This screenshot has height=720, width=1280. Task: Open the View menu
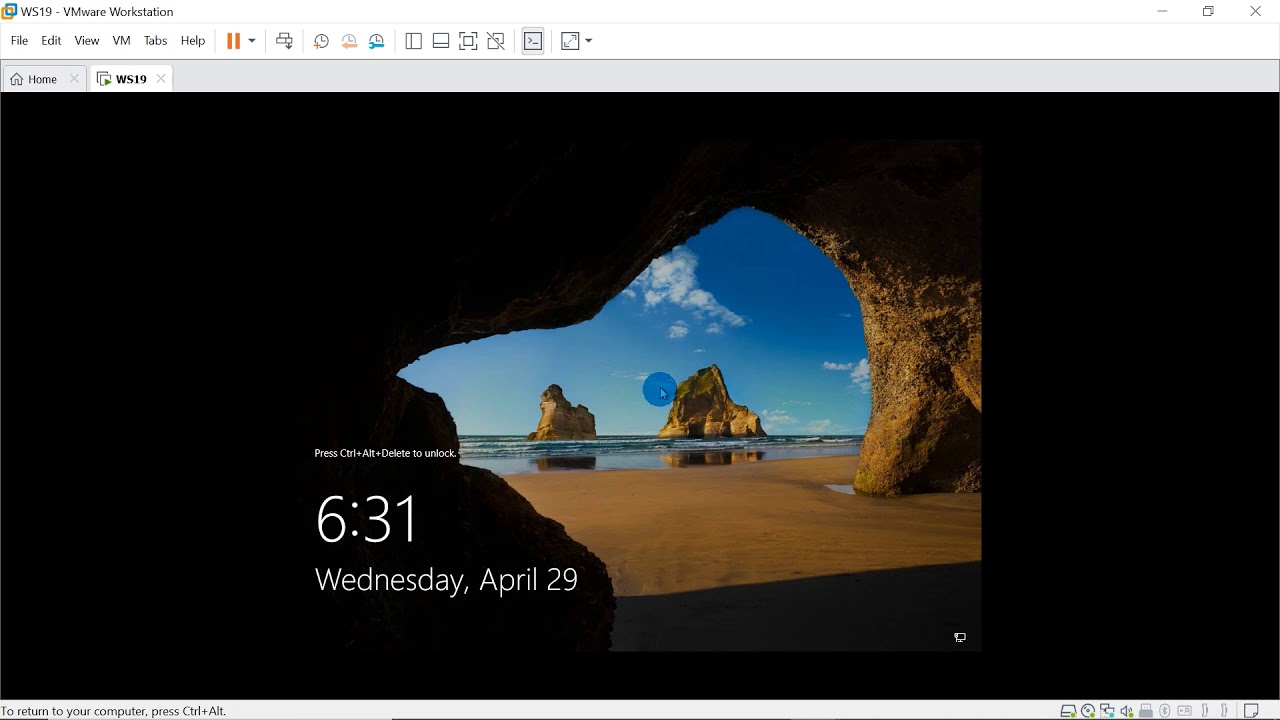coord(87,41)
